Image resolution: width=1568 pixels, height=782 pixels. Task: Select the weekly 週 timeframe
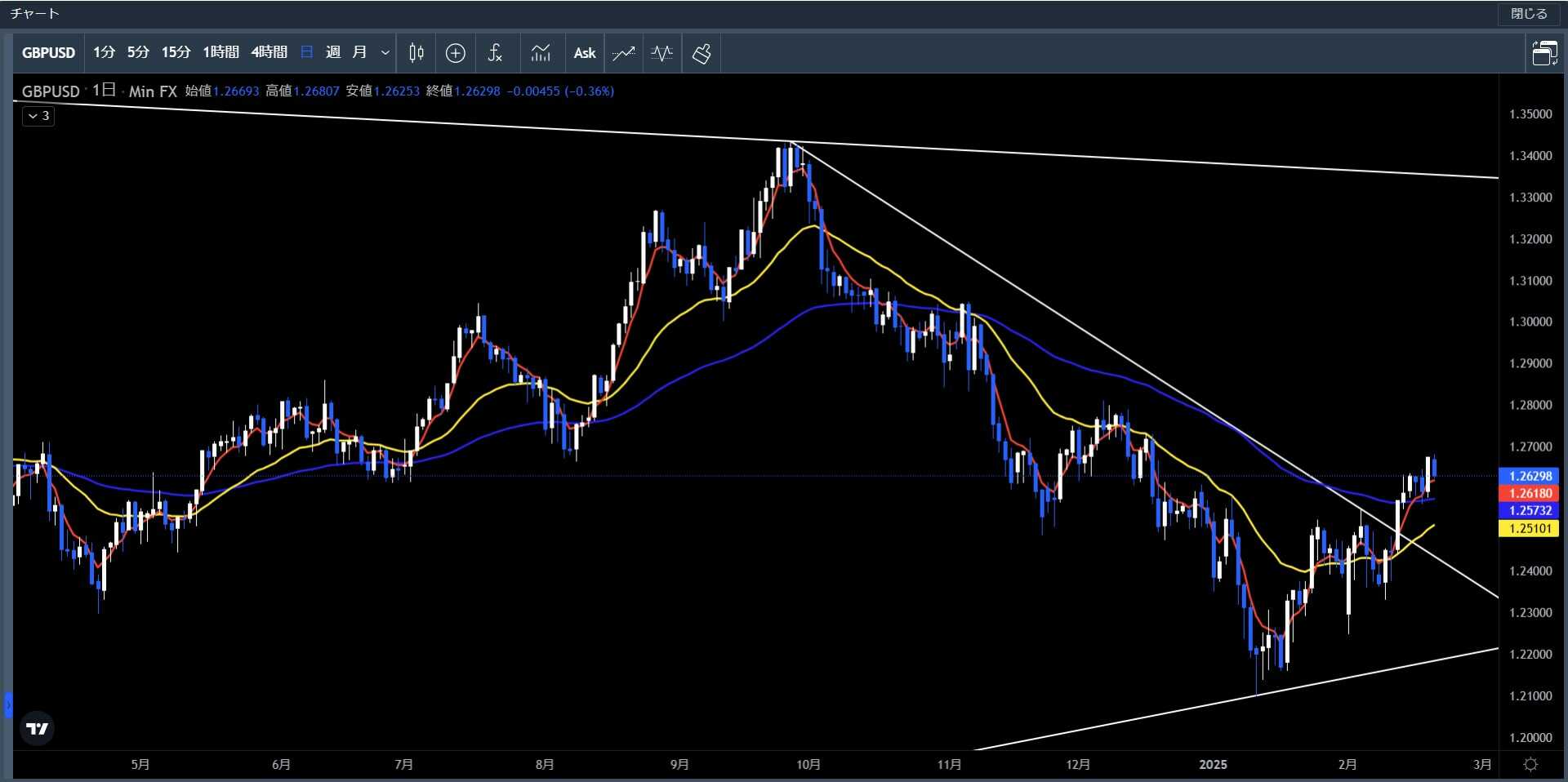point(333,53)
